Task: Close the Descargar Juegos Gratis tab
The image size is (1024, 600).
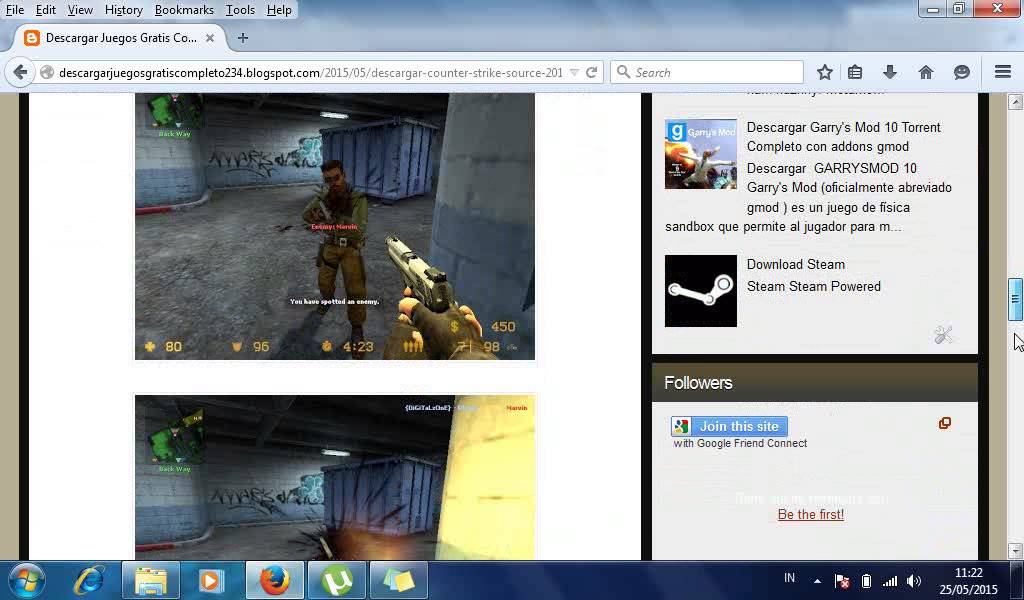Action: pos(210,38)
